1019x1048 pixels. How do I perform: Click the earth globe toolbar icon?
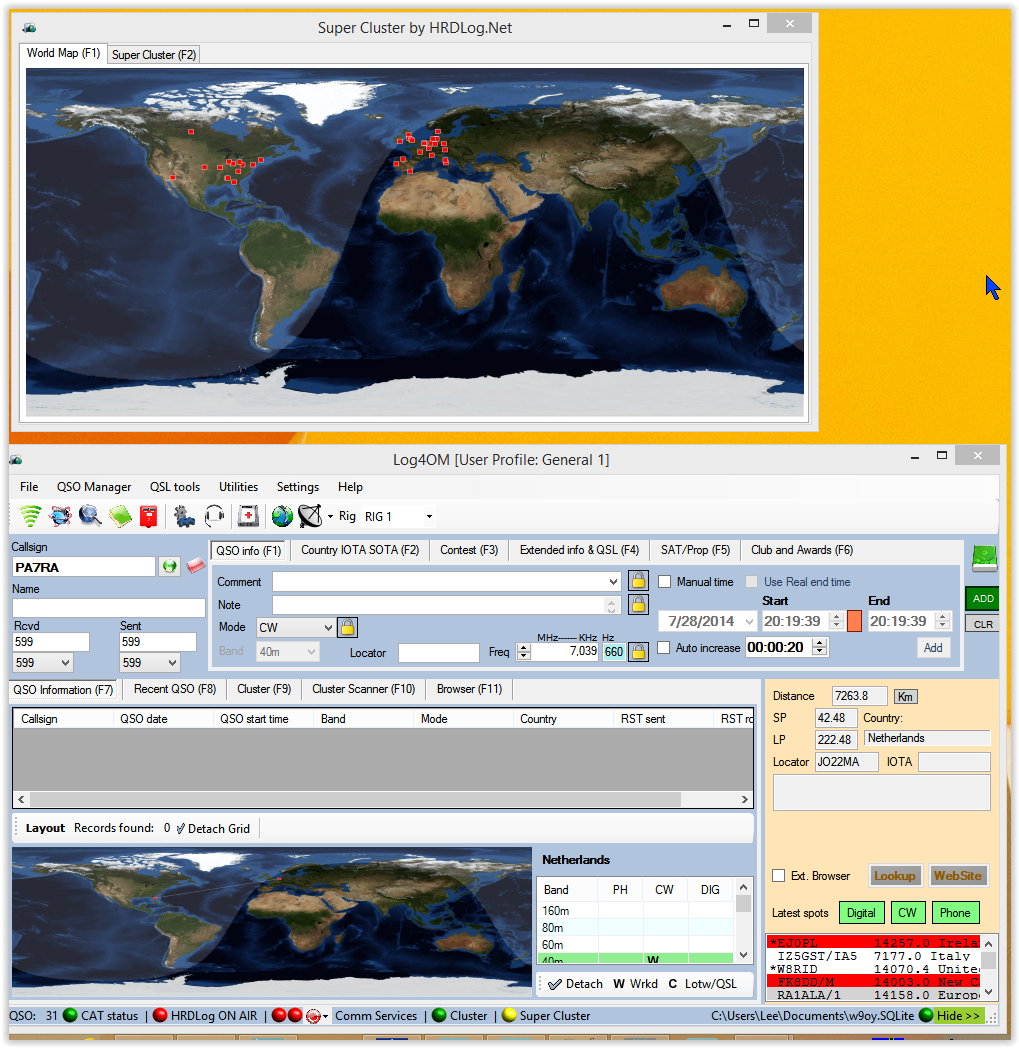tap(282, 516)
